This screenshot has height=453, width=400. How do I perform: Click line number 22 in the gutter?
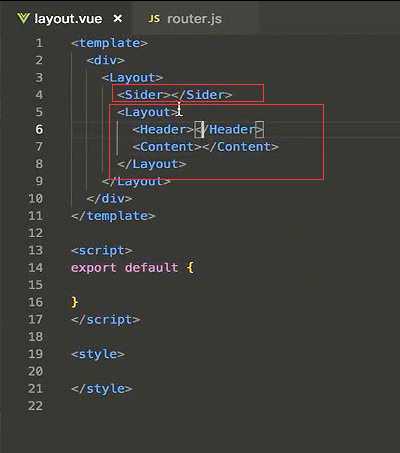(35, 406)
